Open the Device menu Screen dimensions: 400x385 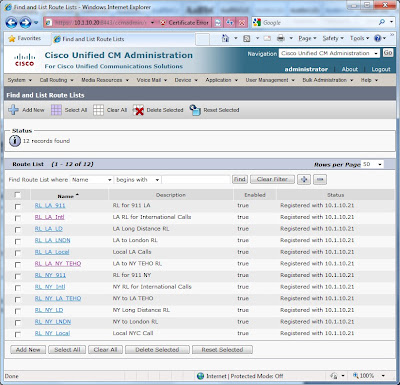(186, 80)
